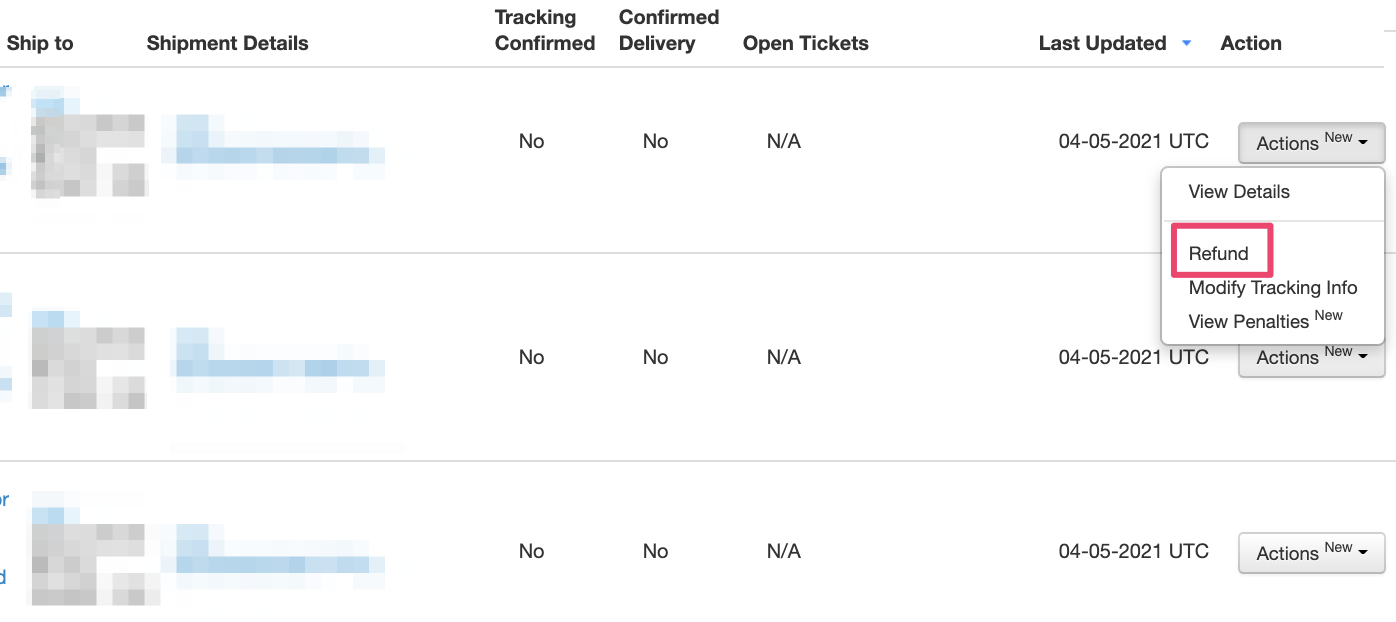Sort by the Tracking Confirmed column

tap(544, 30)
